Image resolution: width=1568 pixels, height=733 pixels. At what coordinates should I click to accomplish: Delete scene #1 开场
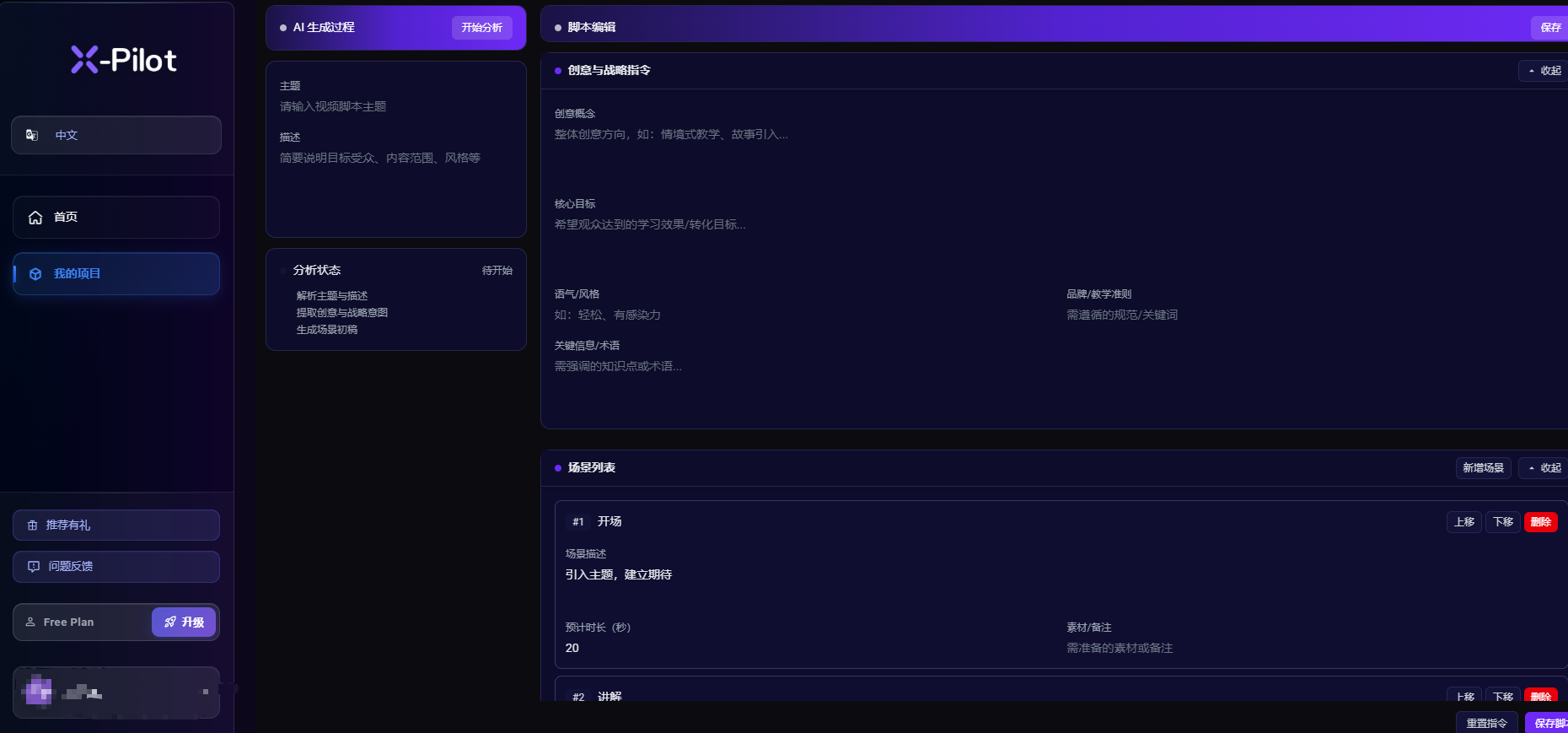pyautogui.click(x=1541, y=522)
